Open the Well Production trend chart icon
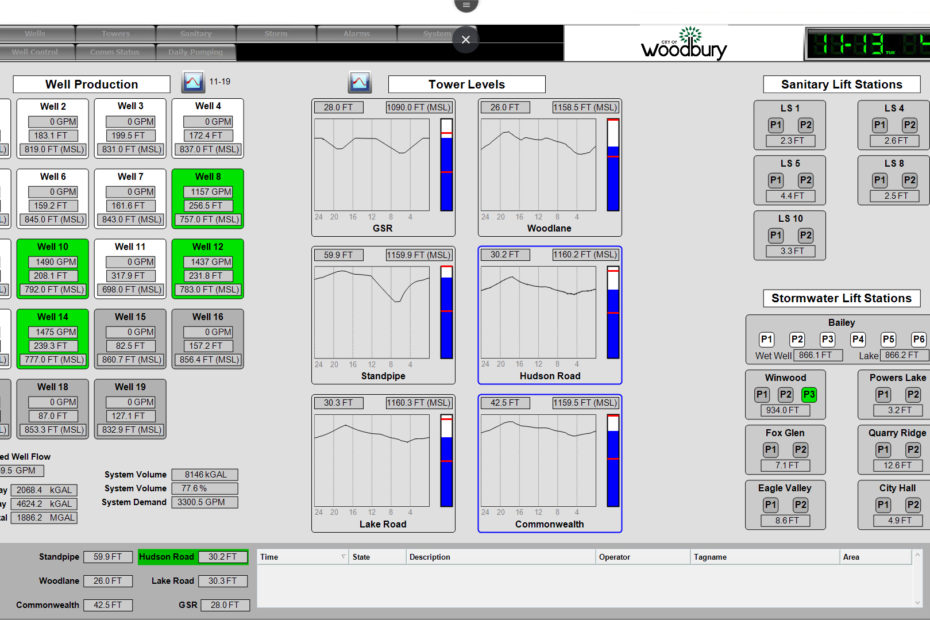The image size is (930, 620). (193, 82)
